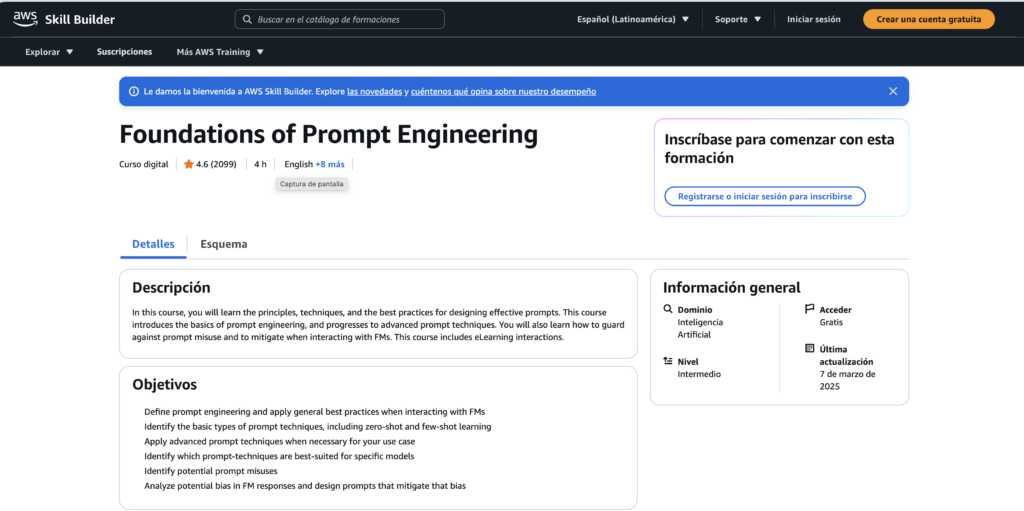The image size is (1024, 511).
Task: Open the Español (Latinoamérica) language dropdown
Action: (633, 19)
